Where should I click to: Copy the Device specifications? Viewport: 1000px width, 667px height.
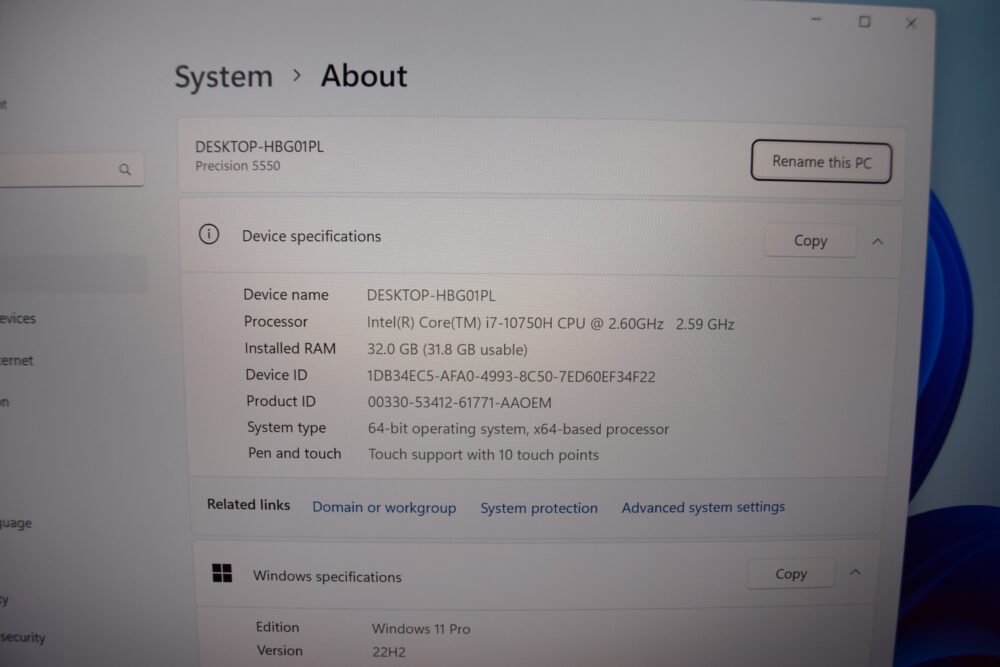pos(810,240)
